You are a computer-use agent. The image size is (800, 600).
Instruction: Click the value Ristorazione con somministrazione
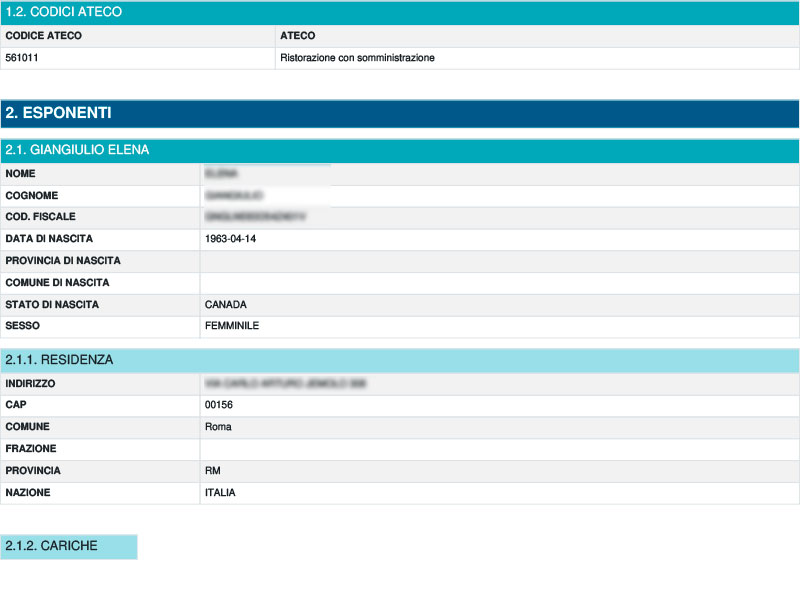[360, 58]
